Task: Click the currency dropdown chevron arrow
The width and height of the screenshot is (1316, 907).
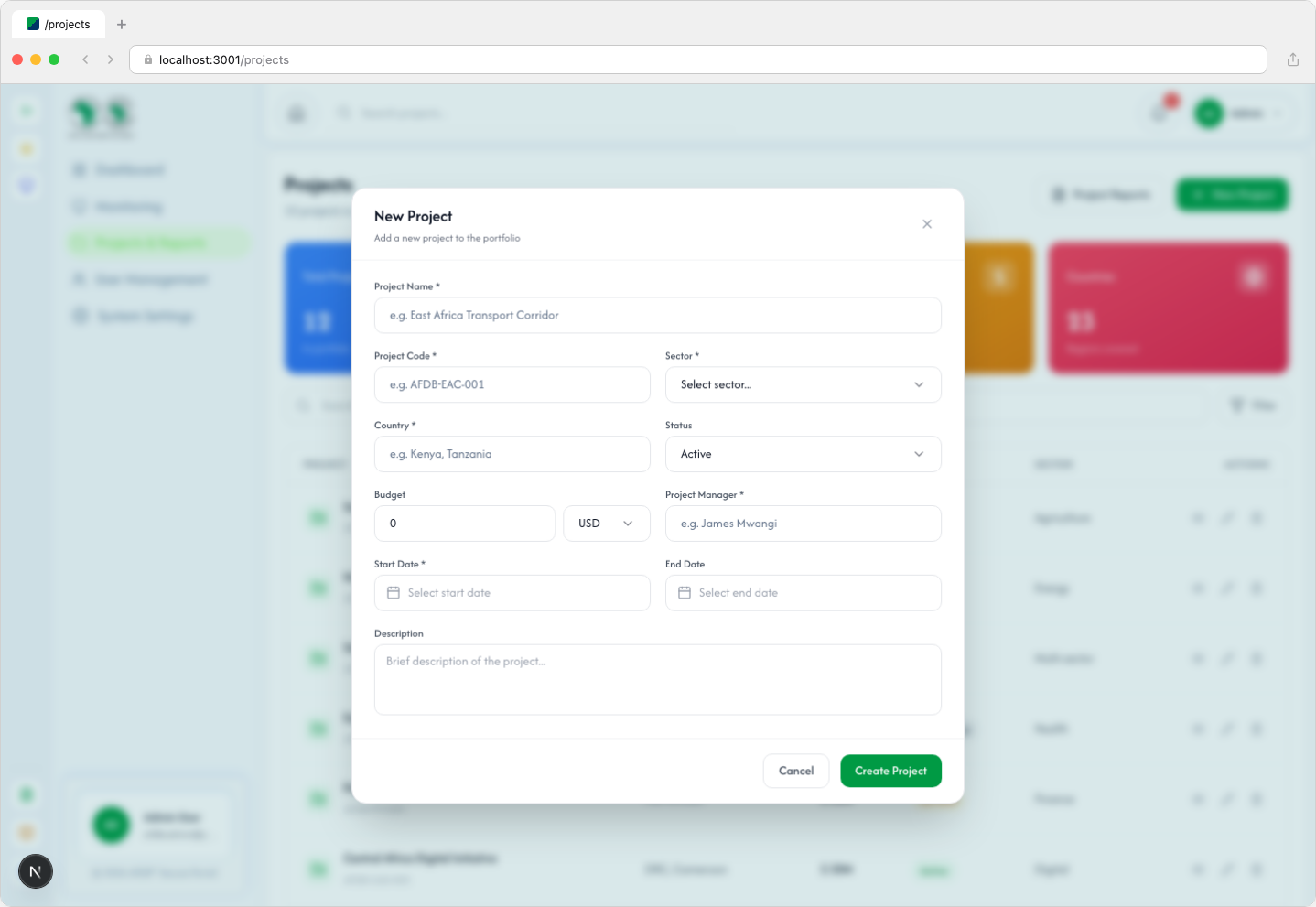Action: point(628,524)
